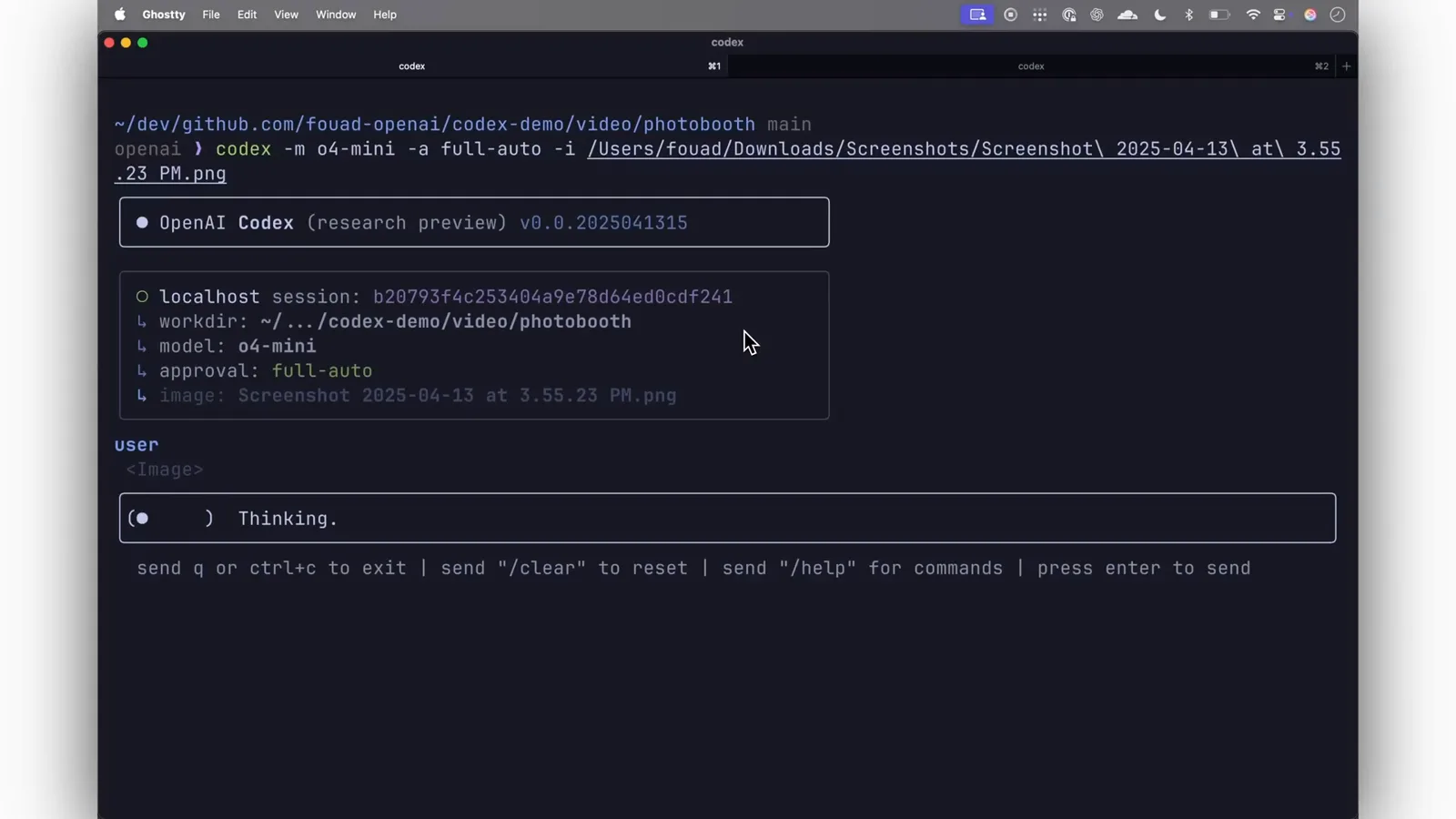The width and height of the screenshot is (1456, 819).
Task: Click the screen sharing menu bar icon
Action: click(977, 15)
